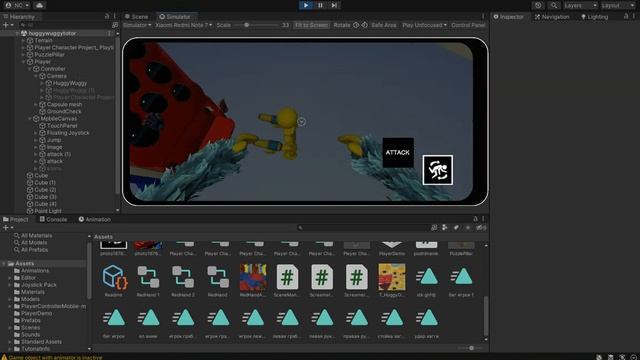This screenshot has height=360, width=640.
Task: Click the Control Panel button
Action: click(468, 25)
